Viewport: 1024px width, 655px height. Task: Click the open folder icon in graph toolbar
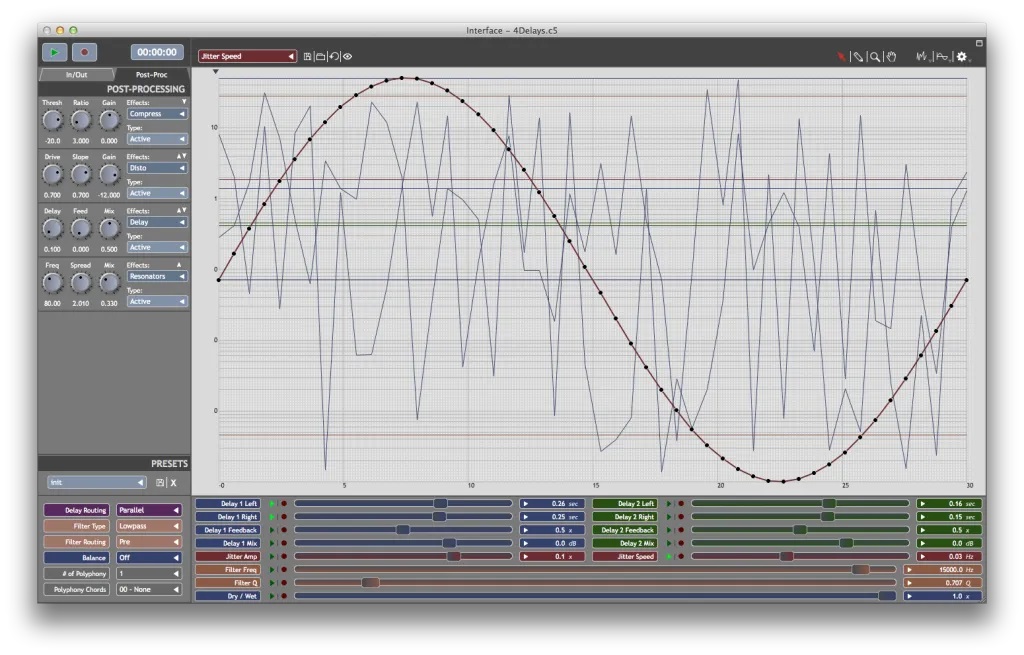point(321,57)
